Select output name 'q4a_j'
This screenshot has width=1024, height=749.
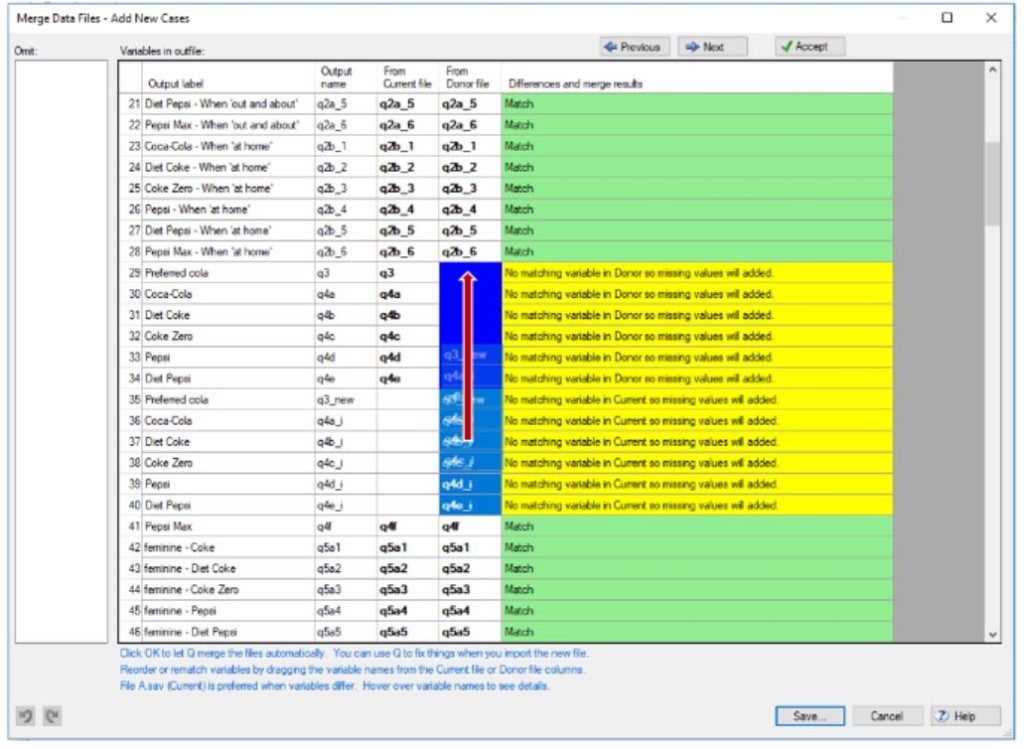330,421
